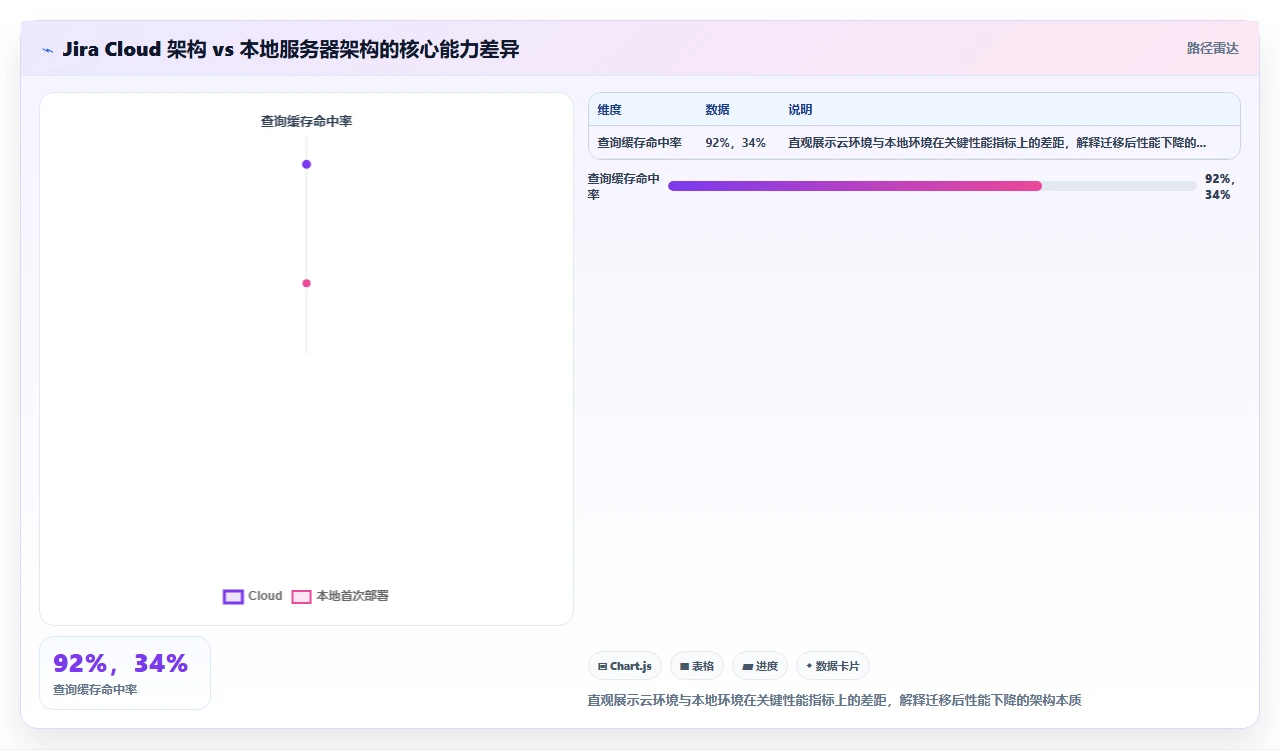1280x750 pixels.
Task: Click the 数据卡片 sparkle icon
Action: click(809, 666)
